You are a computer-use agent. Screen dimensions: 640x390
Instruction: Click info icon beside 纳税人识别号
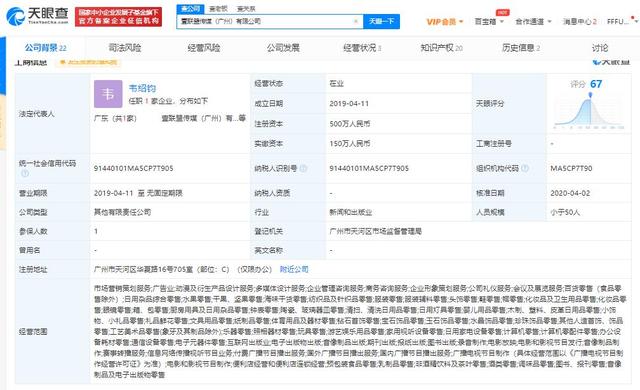[x=303, y=168]
